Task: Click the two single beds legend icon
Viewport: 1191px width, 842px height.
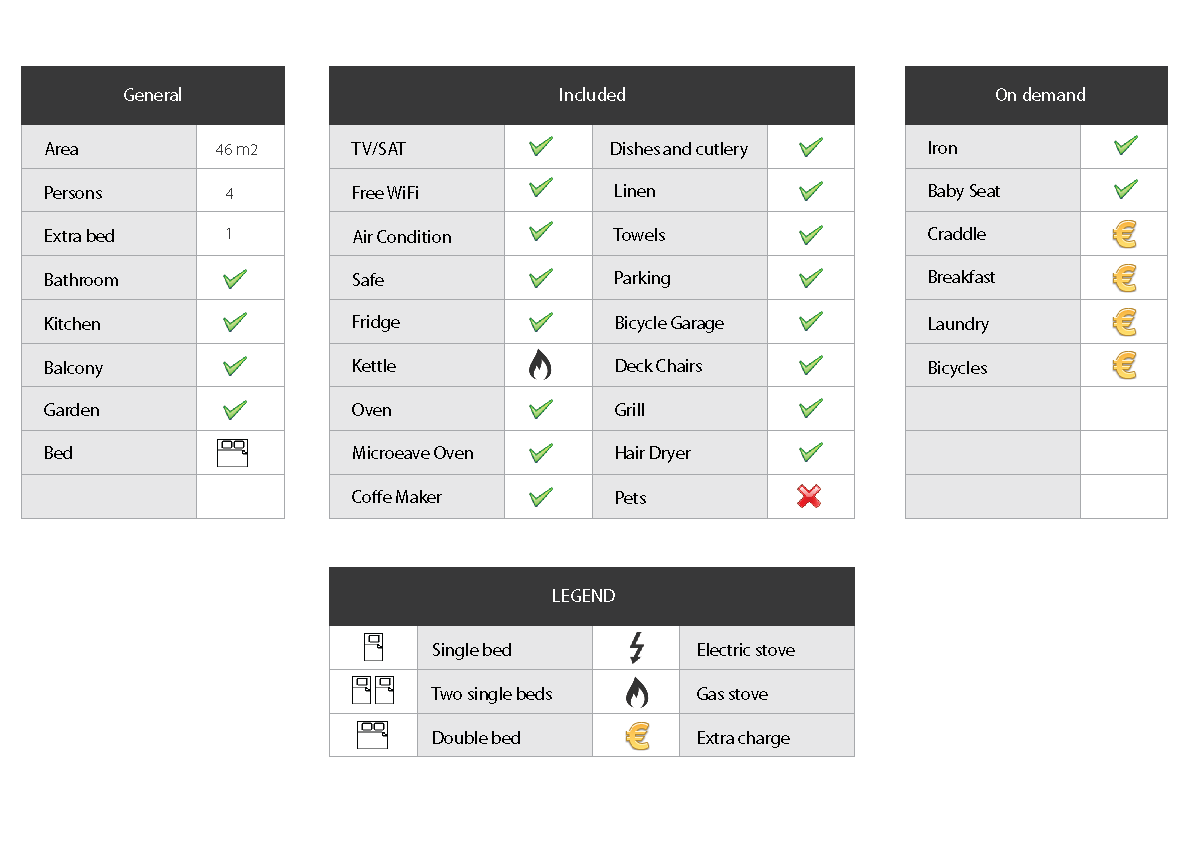Action: coord(373,690)
